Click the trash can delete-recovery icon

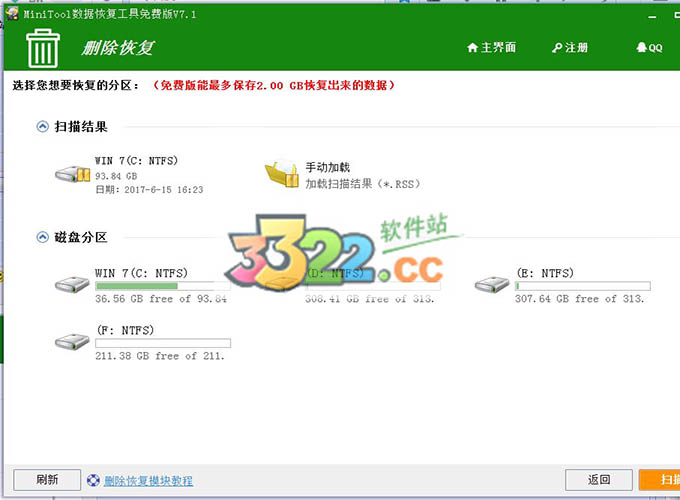[x=43, y=48]
